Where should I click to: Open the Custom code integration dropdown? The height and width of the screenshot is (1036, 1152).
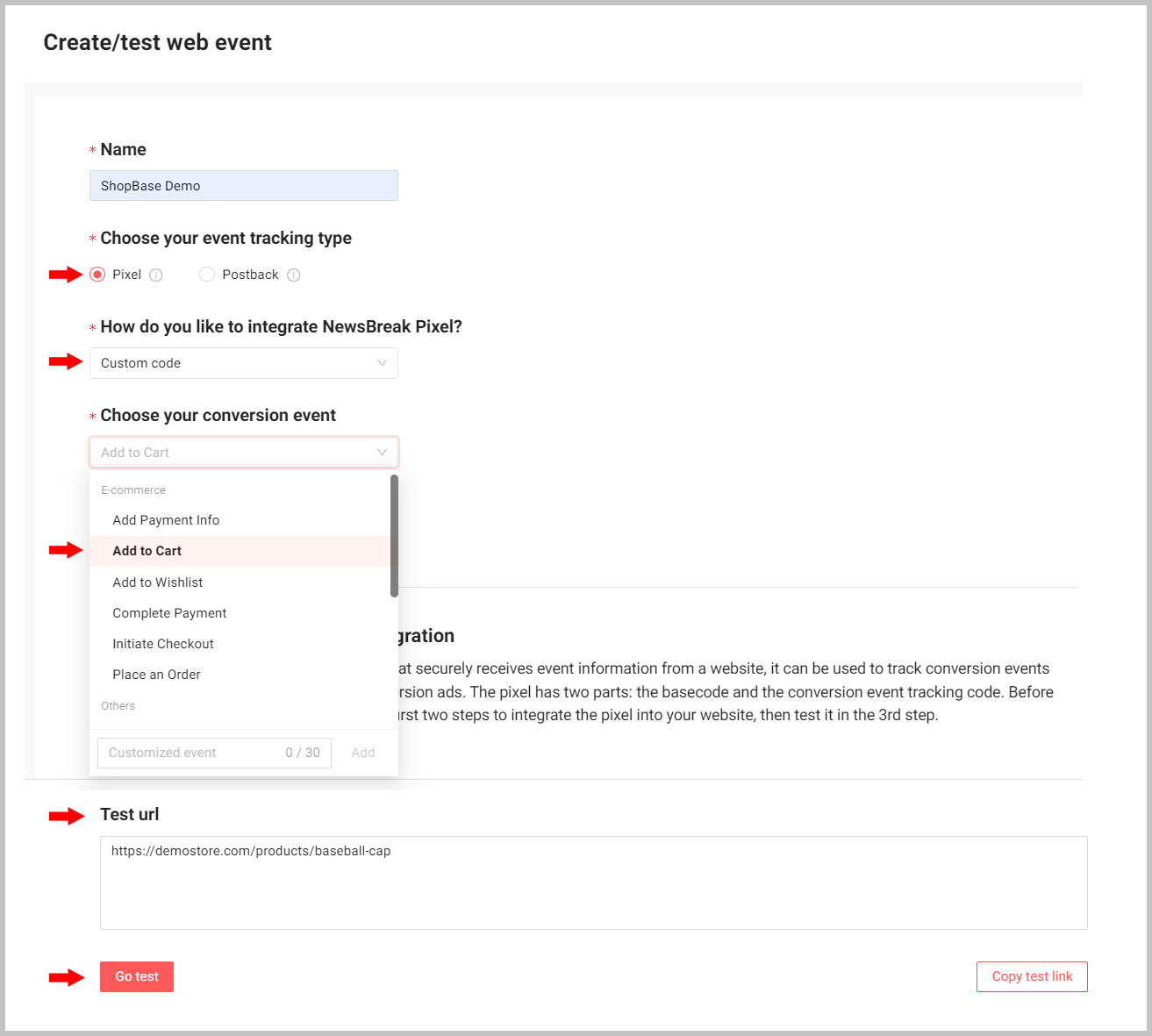coord(243,363)
